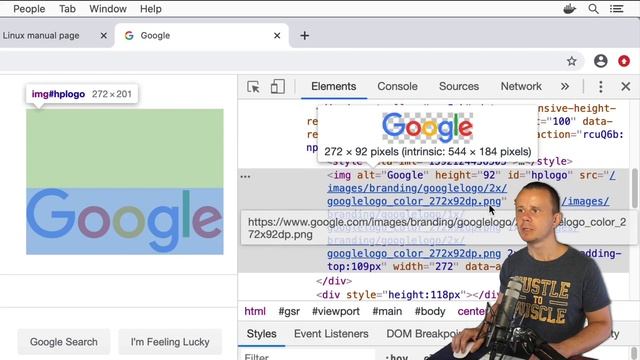This screenshot has height=360, width=640.
Task: Switch to Console panel tab
Action: pyautogui.click(x=397, y=87)
